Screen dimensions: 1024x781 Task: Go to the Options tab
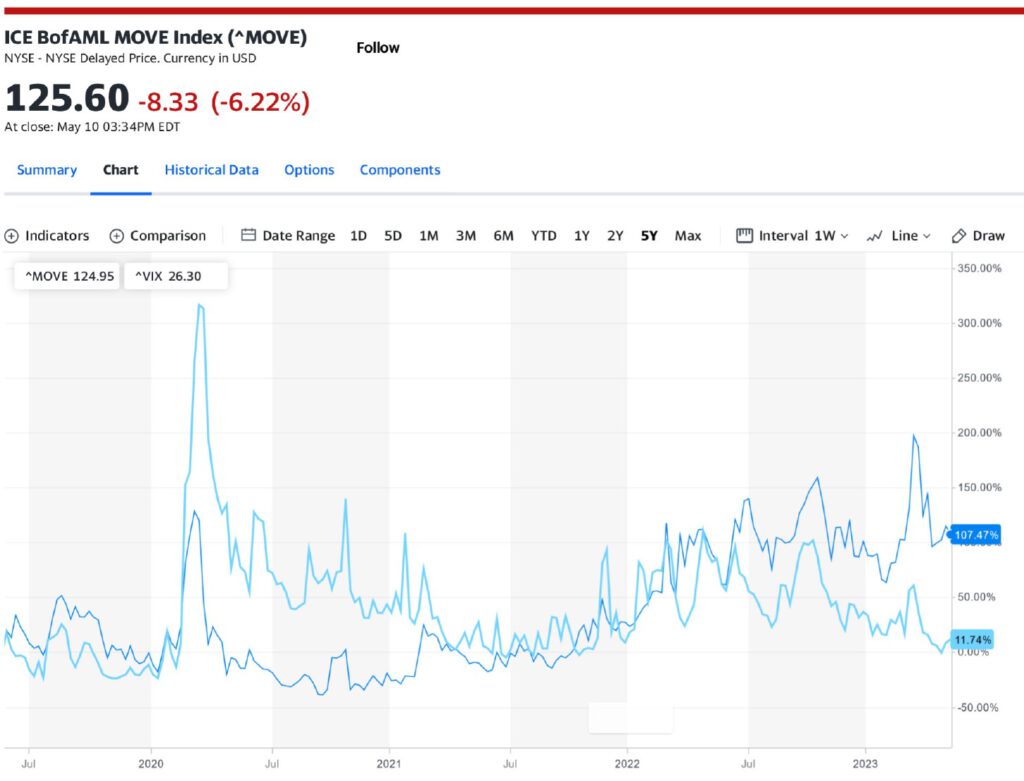point(309,170)
